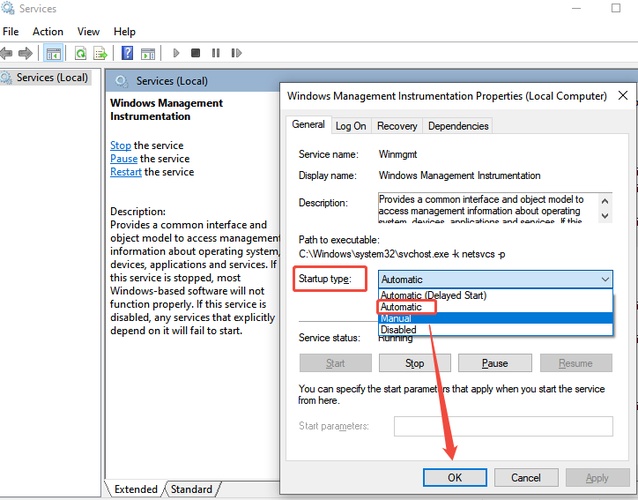Image resolution: width=638 pixels, height=500 pixels.
Task: Choose the Disabled startup option
Action: click(x=495, y=330)
